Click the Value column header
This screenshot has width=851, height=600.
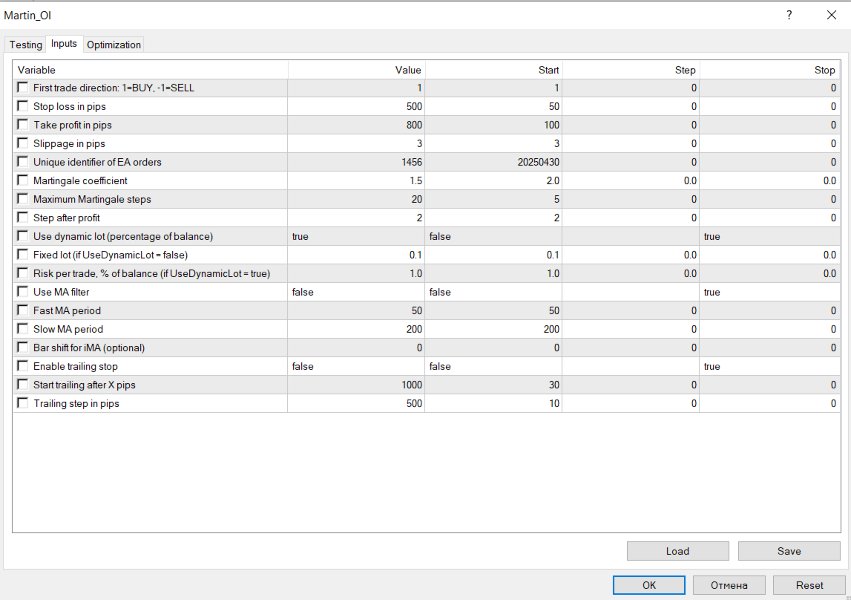(357, 70)
